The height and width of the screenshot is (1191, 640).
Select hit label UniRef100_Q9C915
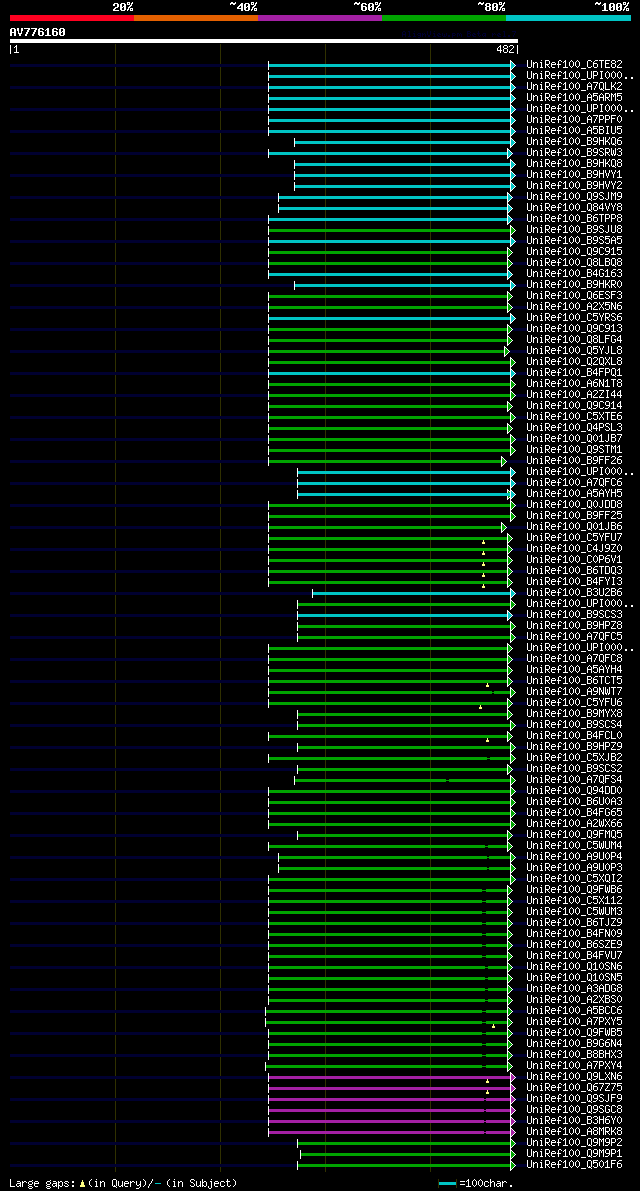(574, 252)
